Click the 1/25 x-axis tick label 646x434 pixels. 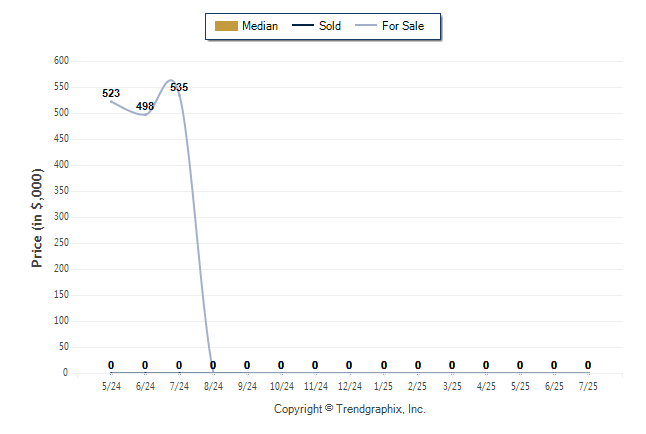[x=383, y=386]
